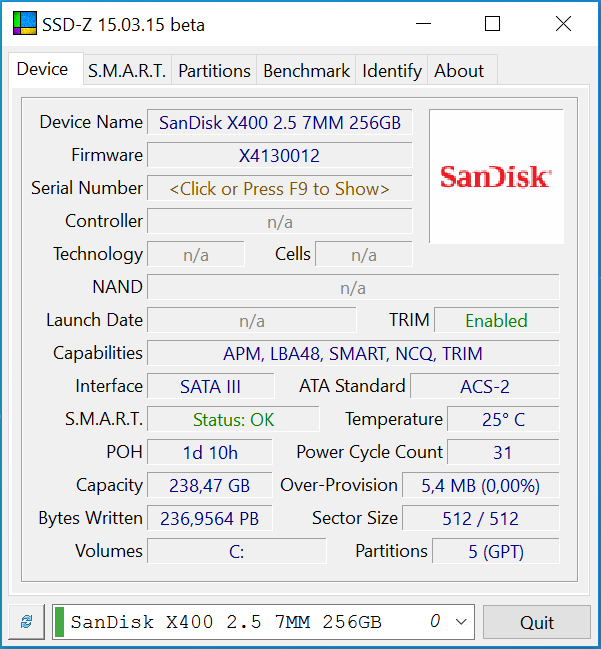Click the Cells n/a field
The image size is (601, 649).
(364, 255)
